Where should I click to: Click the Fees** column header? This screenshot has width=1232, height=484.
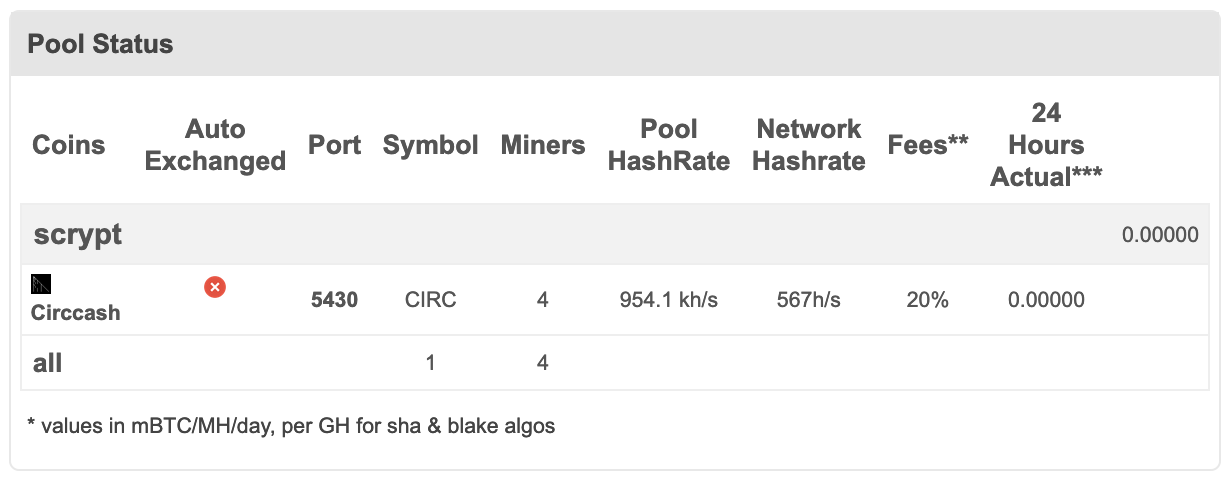tap(928, 145)
